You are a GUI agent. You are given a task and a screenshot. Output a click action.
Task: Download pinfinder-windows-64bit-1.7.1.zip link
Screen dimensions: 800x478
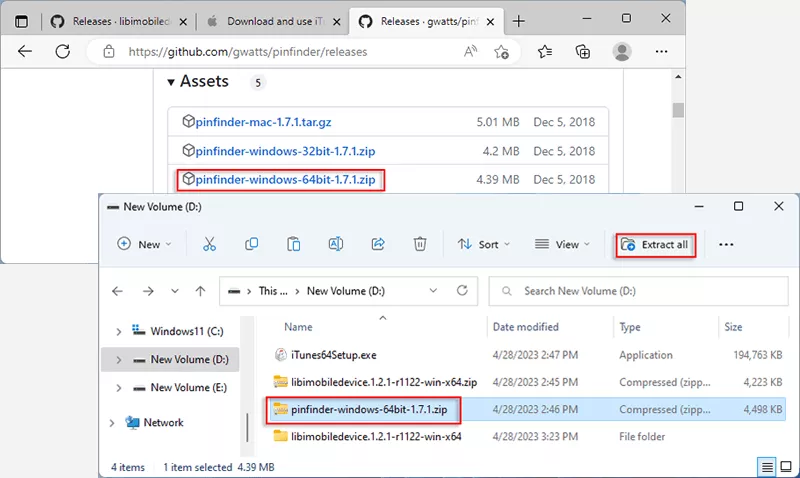click(285, 180)
